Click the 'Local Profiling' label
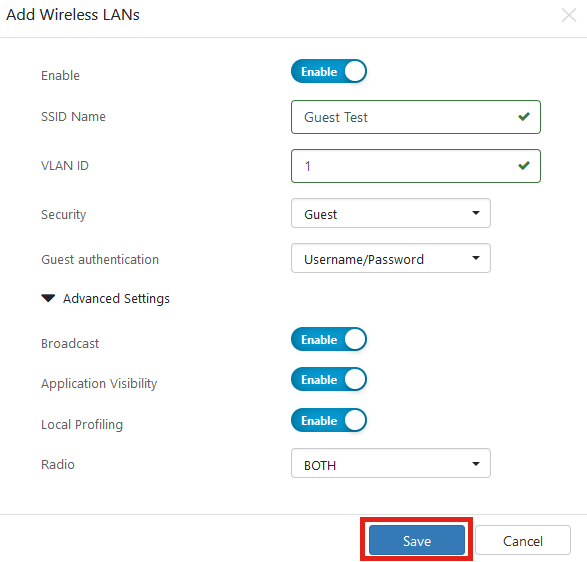 click(82, 424)
